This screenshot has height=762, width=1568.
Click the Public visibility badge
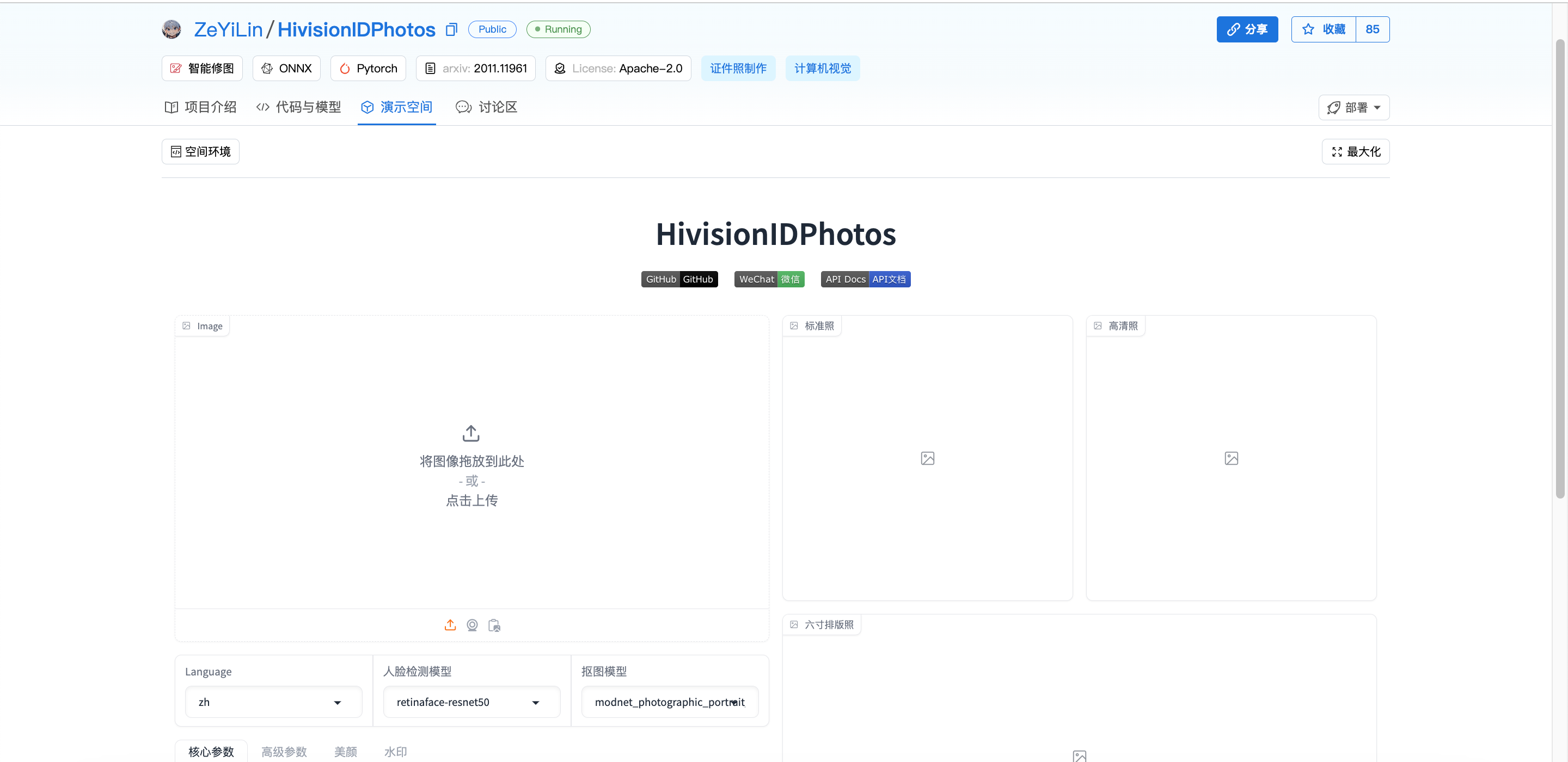[492, 29]
